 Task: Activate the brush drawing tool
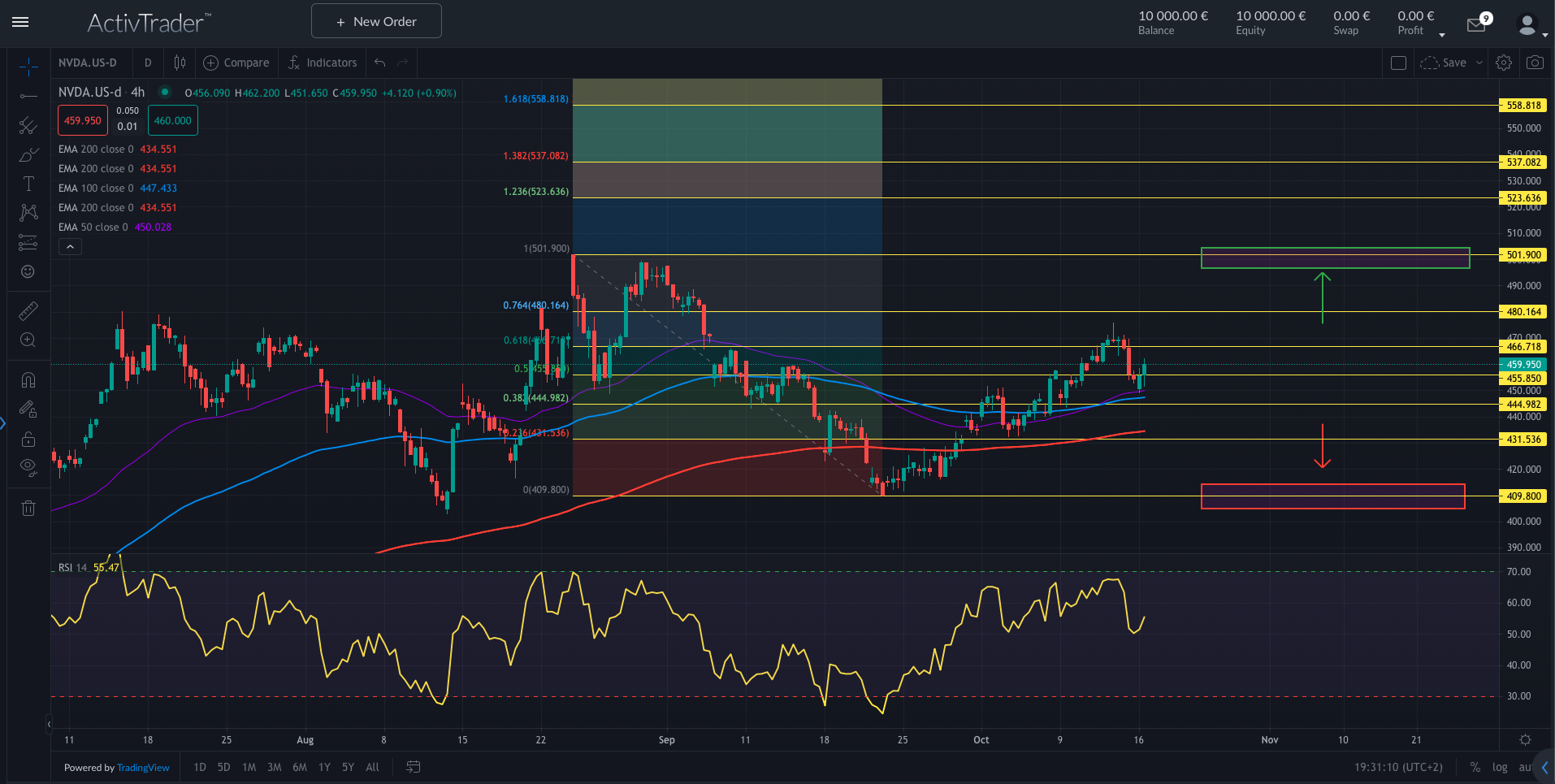(28, 154)
